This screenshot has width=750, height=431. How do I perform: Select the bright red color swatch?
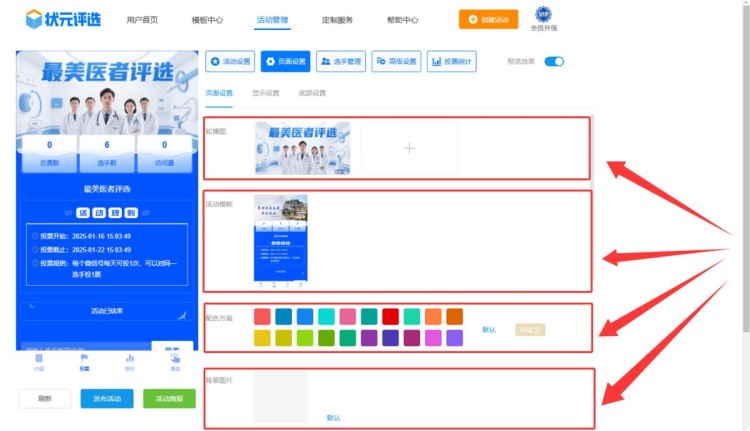[390, 317]
